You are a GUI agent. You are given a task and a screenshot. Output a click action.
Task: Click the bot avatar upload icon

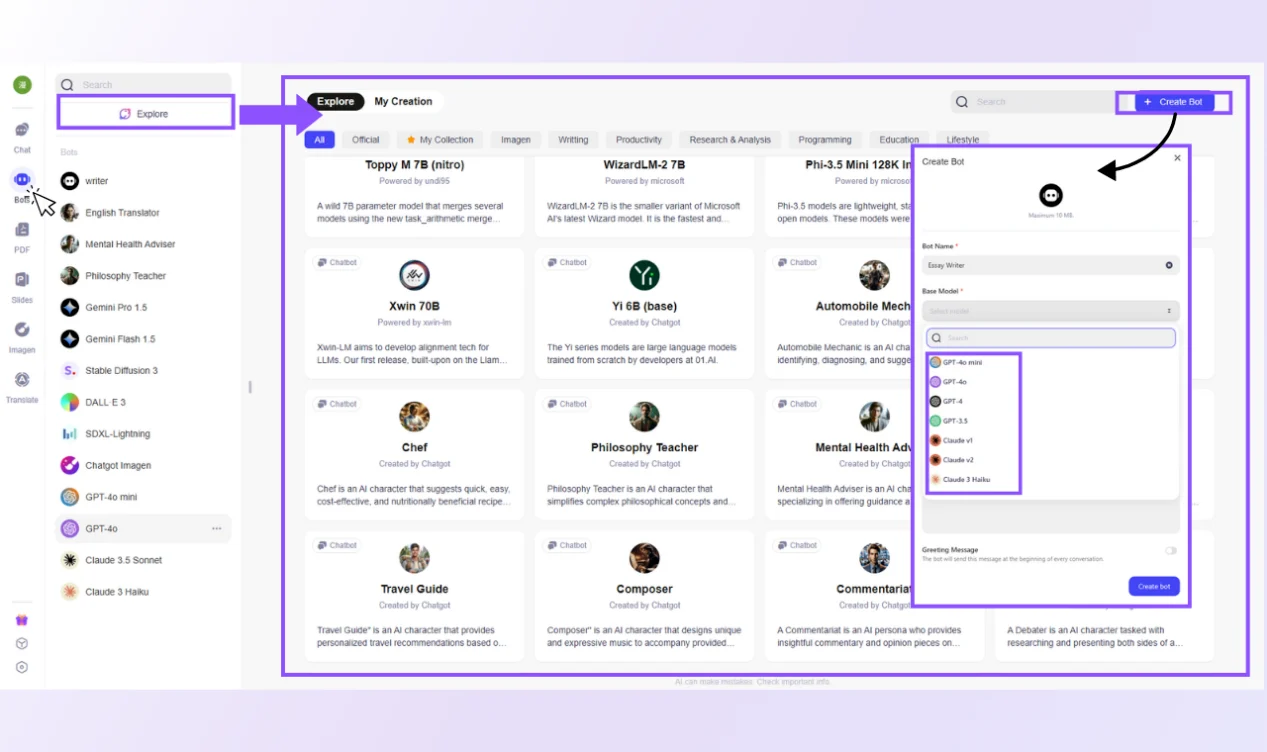click(1050, 195)
